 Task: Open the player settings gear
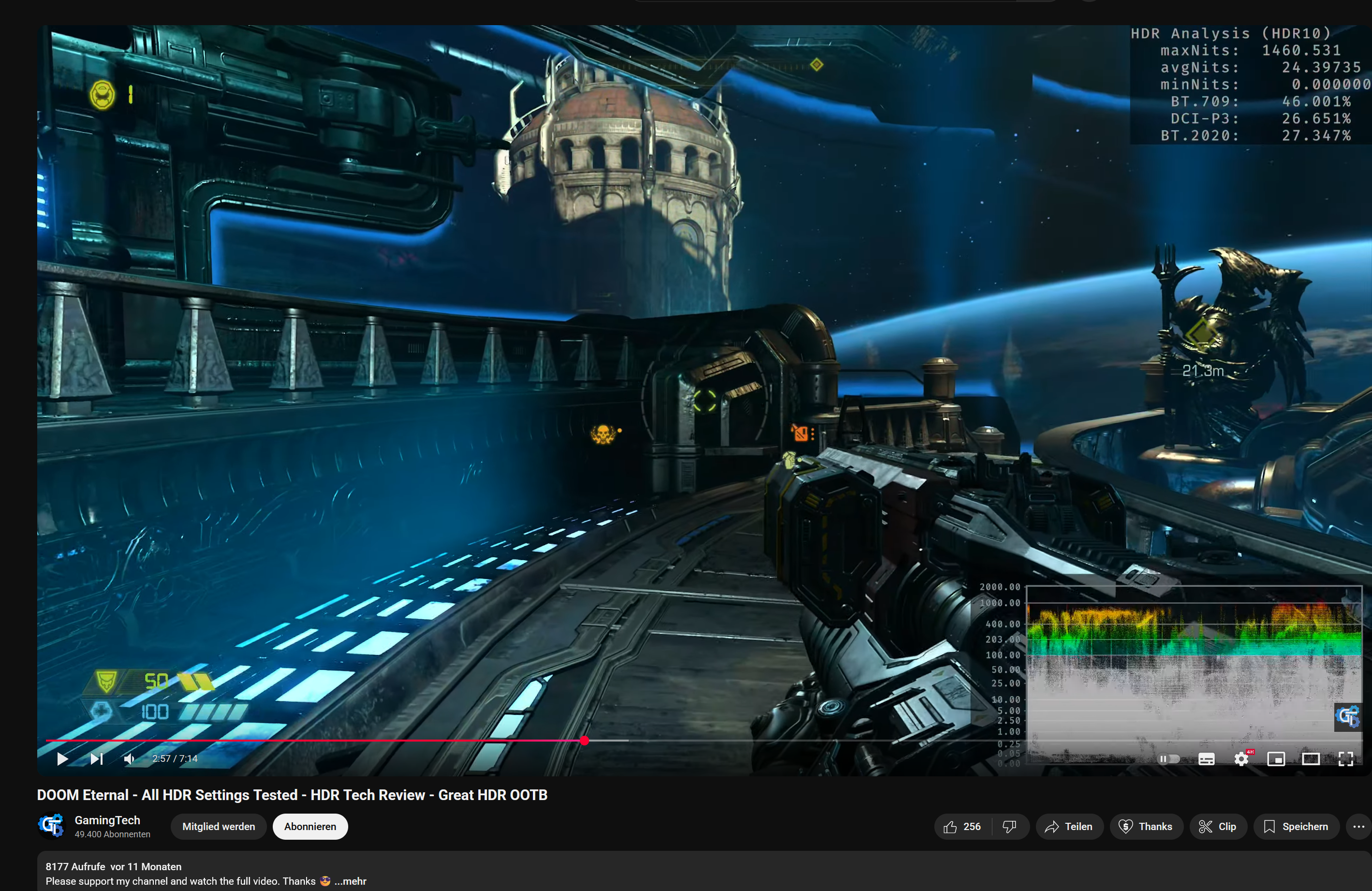coord(1241,759)
